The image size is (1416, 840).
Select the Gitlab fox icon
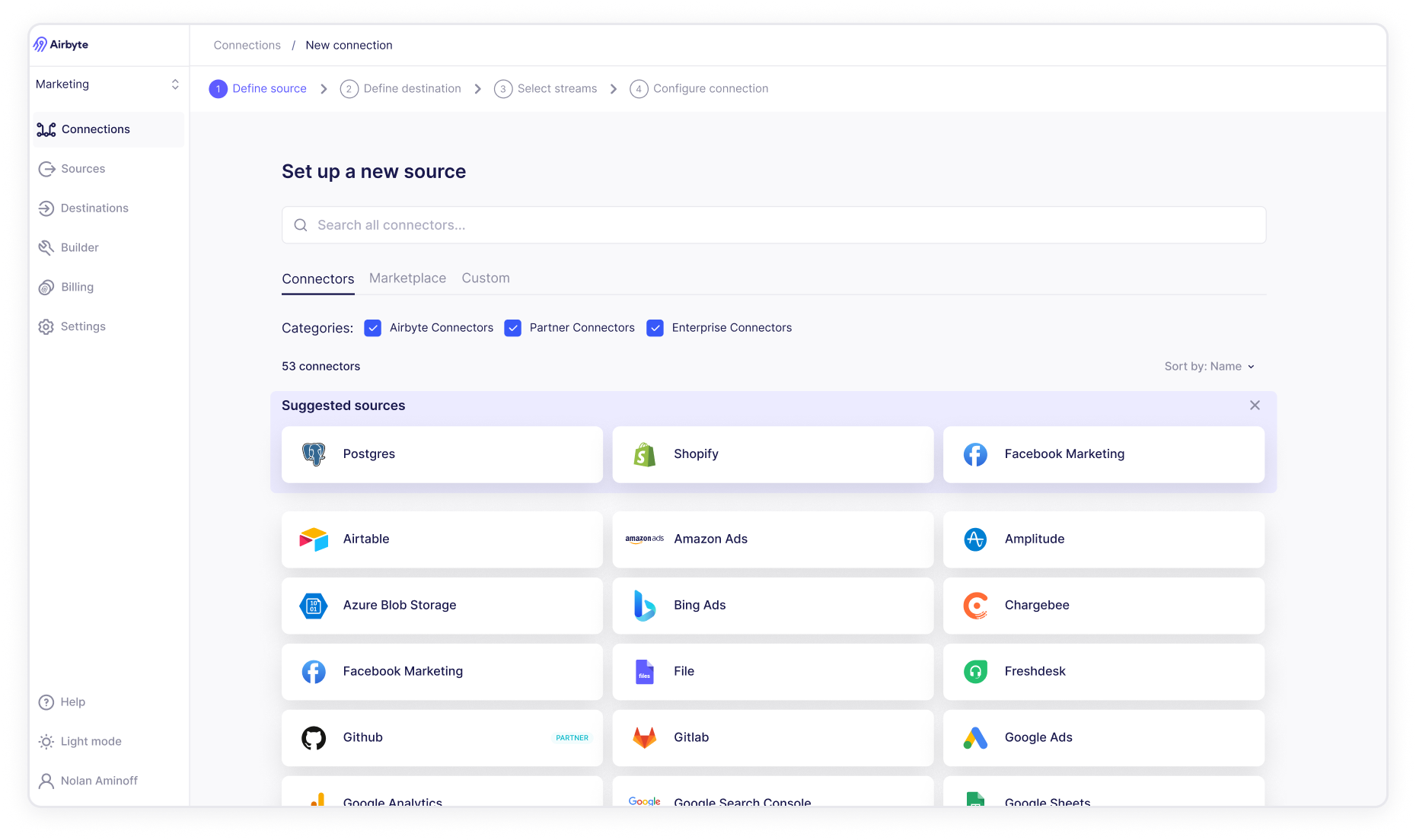pyautogui.click(x=645, y=738)
